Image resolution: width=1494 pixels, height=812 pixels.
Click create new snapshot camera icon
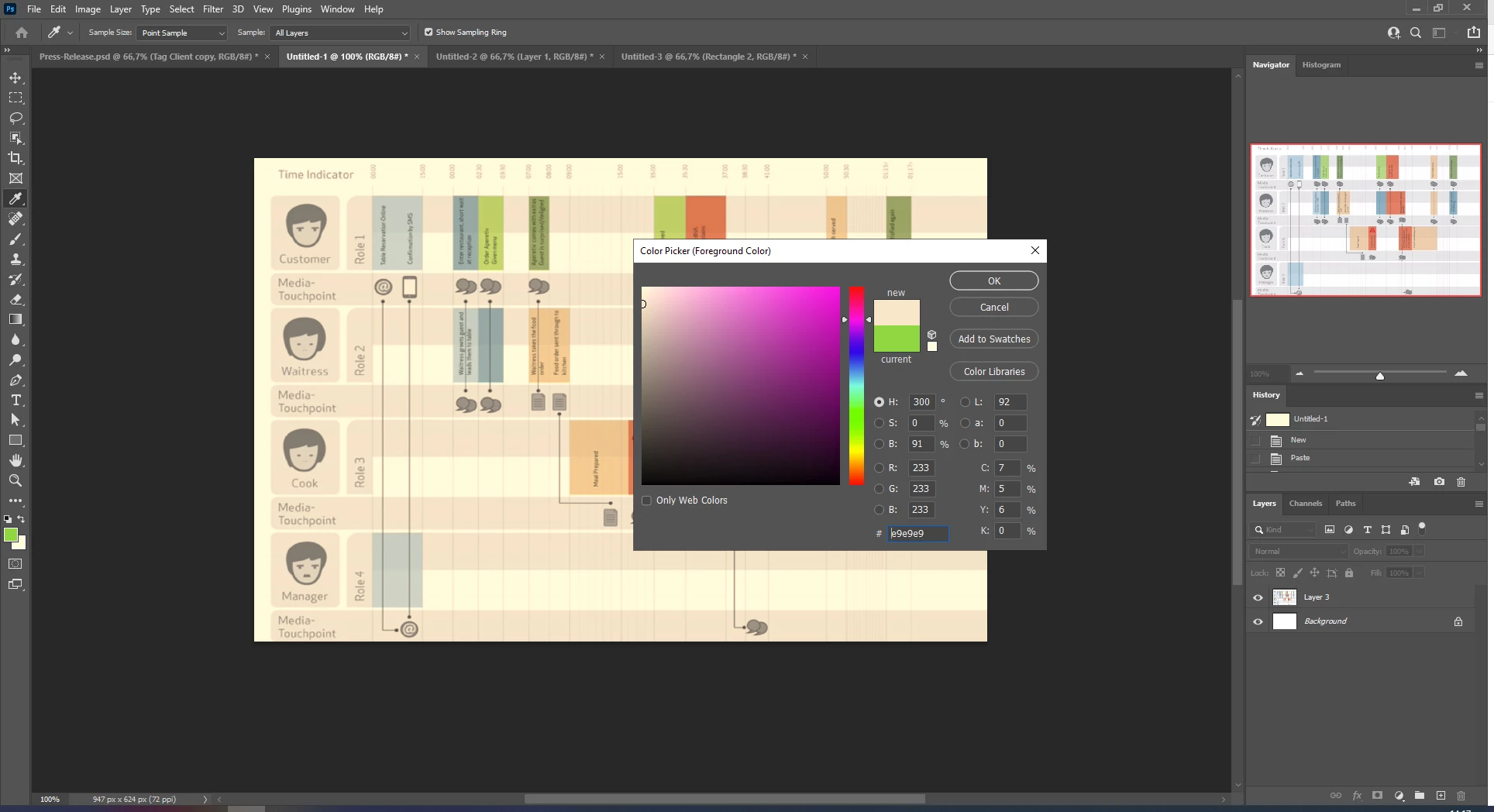(1439, 481)
